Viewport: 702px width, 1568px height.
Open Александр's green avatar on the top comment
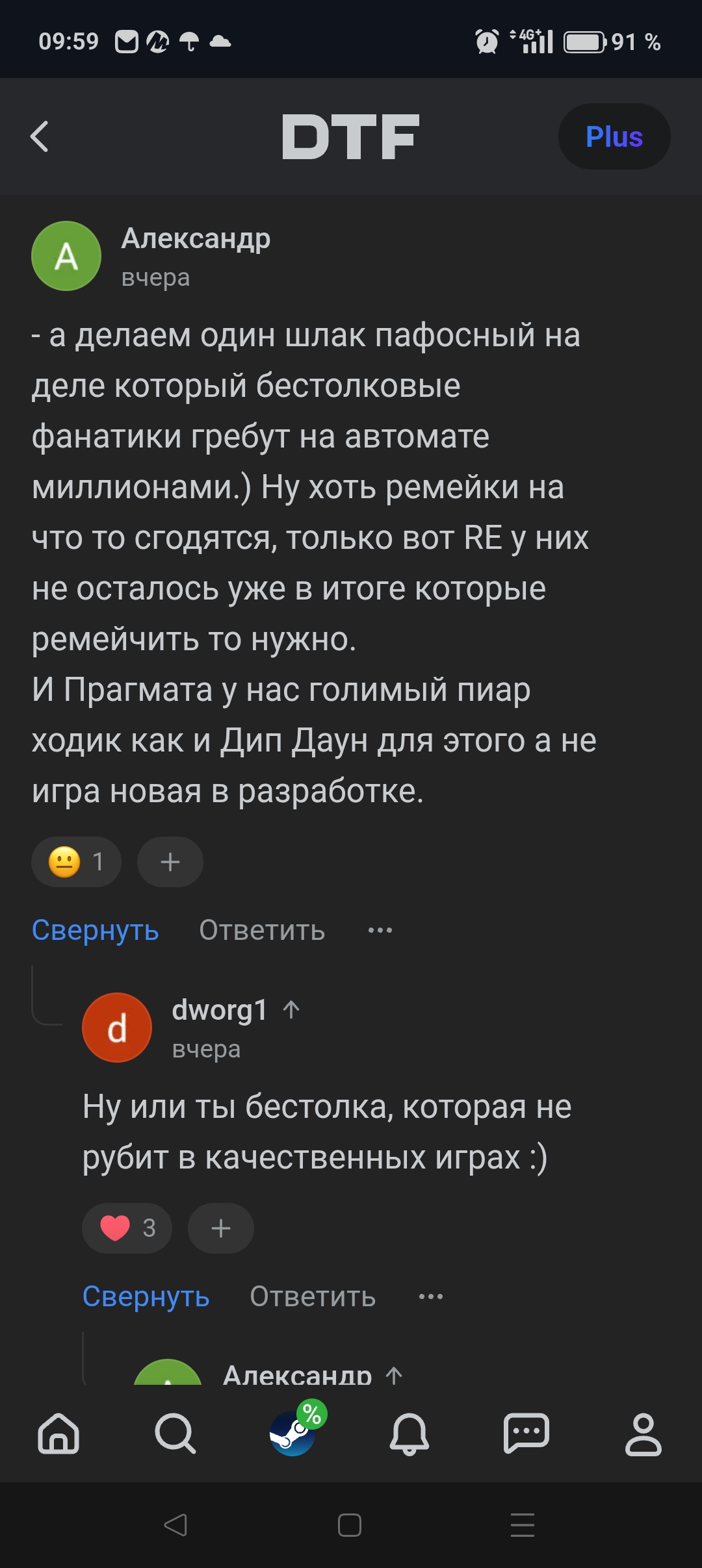66,256
